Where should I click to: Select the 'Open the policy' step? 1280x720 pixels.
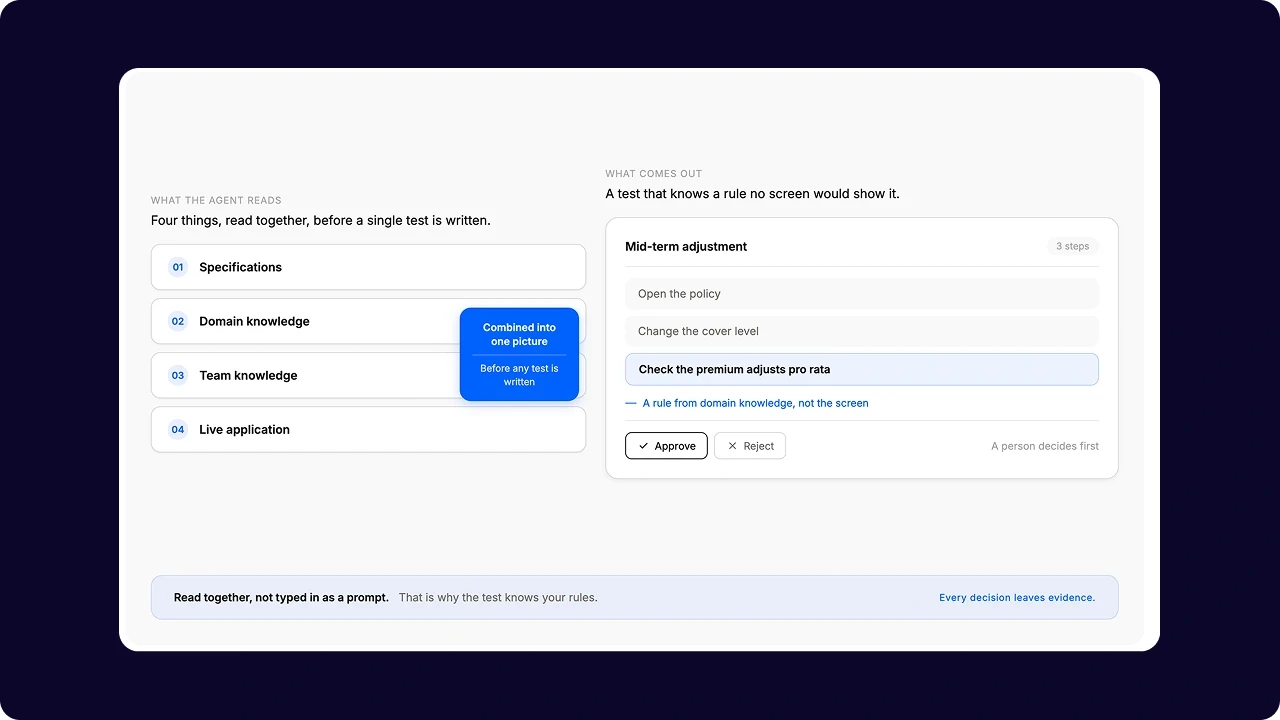(x=862, y=294)
